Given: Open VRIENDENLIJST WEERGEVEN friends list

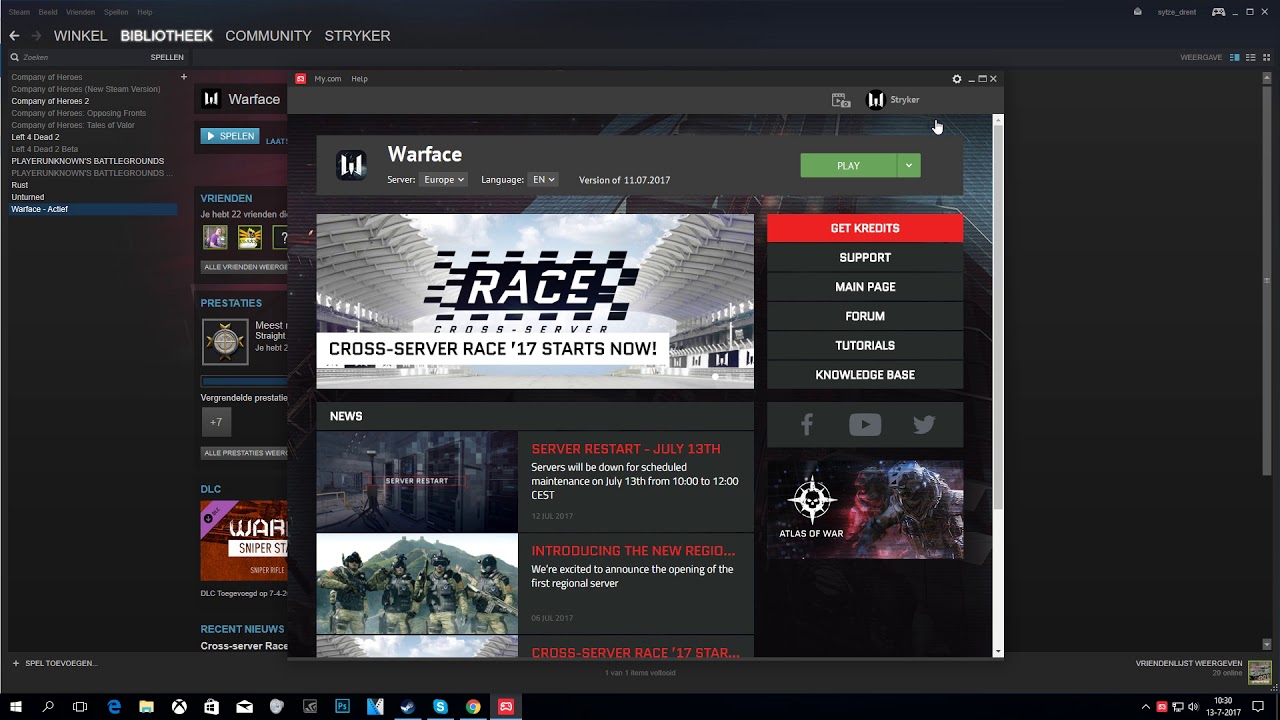Looking at the screenshot, I should [x=1189, y=664].
